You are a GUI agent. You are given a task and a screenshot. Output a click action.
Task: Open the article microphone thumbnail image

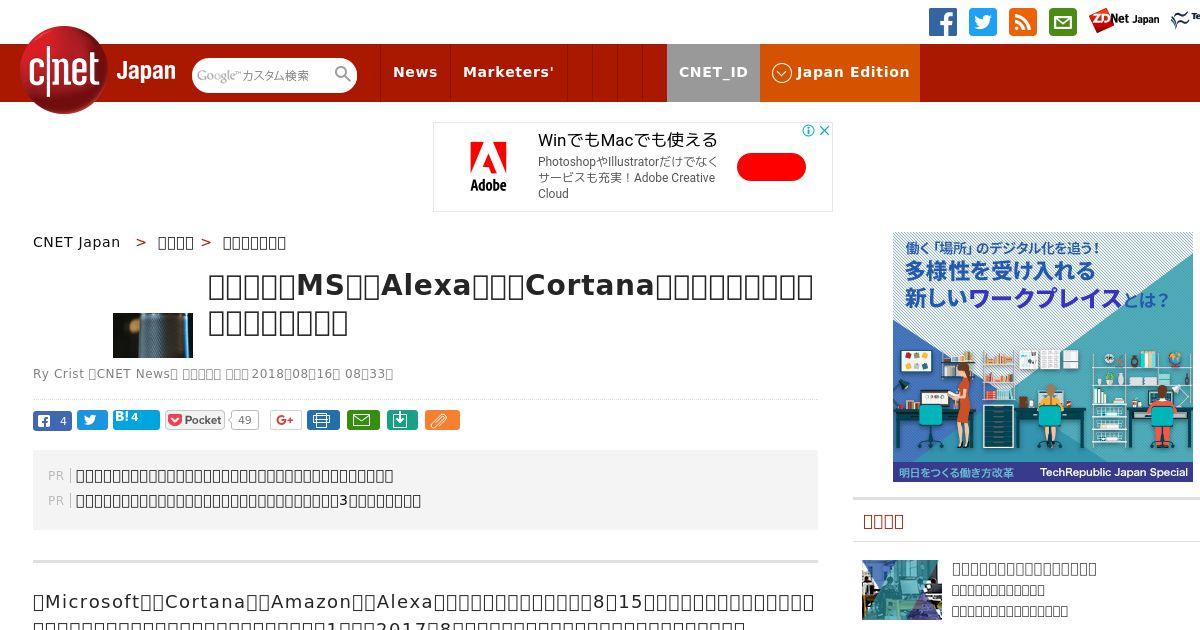[x=153, y=335]
